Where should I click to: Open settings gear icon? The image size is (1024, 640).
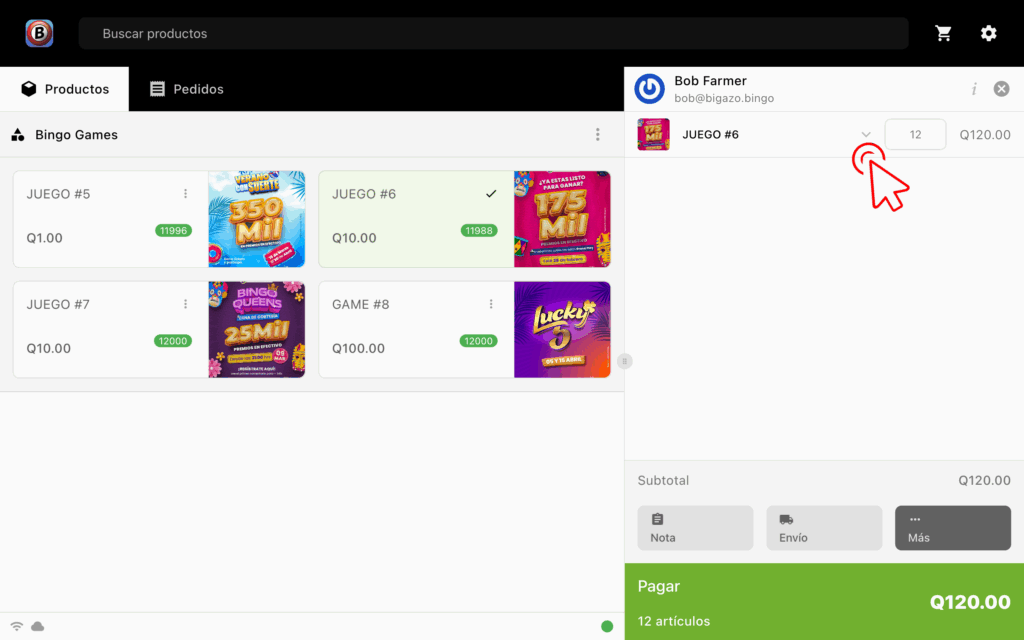pyautogui.click(x=989, y=33)
